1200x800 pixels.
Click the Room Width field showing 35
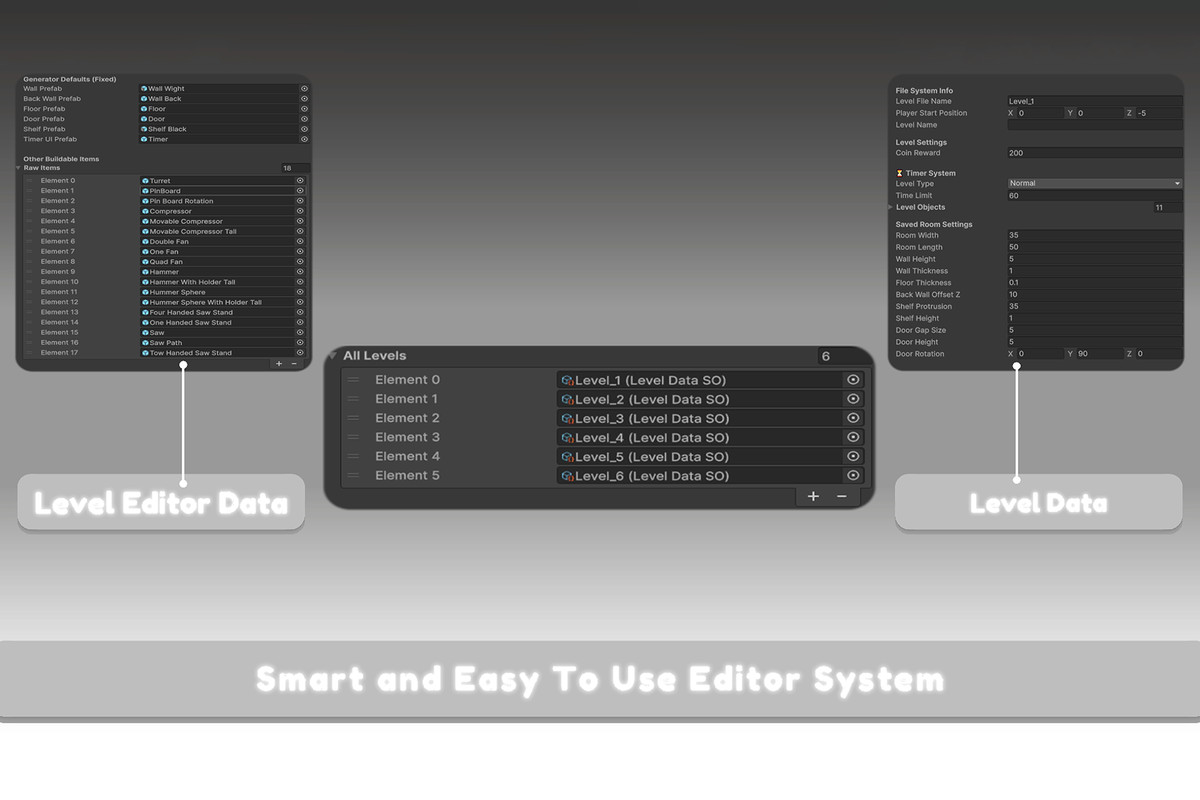tap(1095, 236)
